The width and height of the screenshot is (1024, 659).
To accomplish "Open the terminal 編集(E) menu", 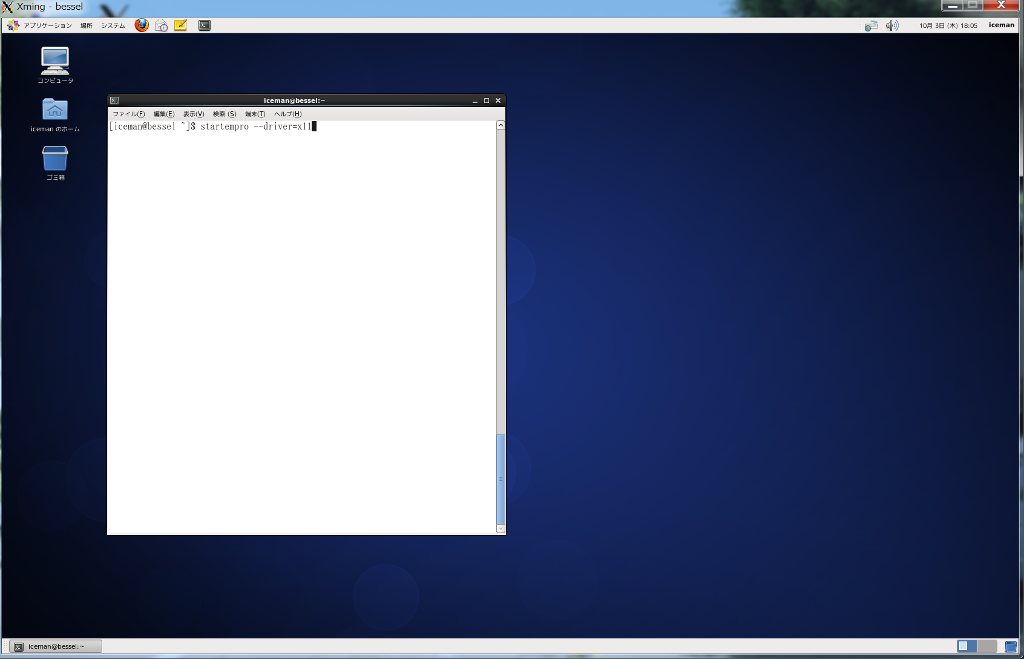I will point(164,114).
